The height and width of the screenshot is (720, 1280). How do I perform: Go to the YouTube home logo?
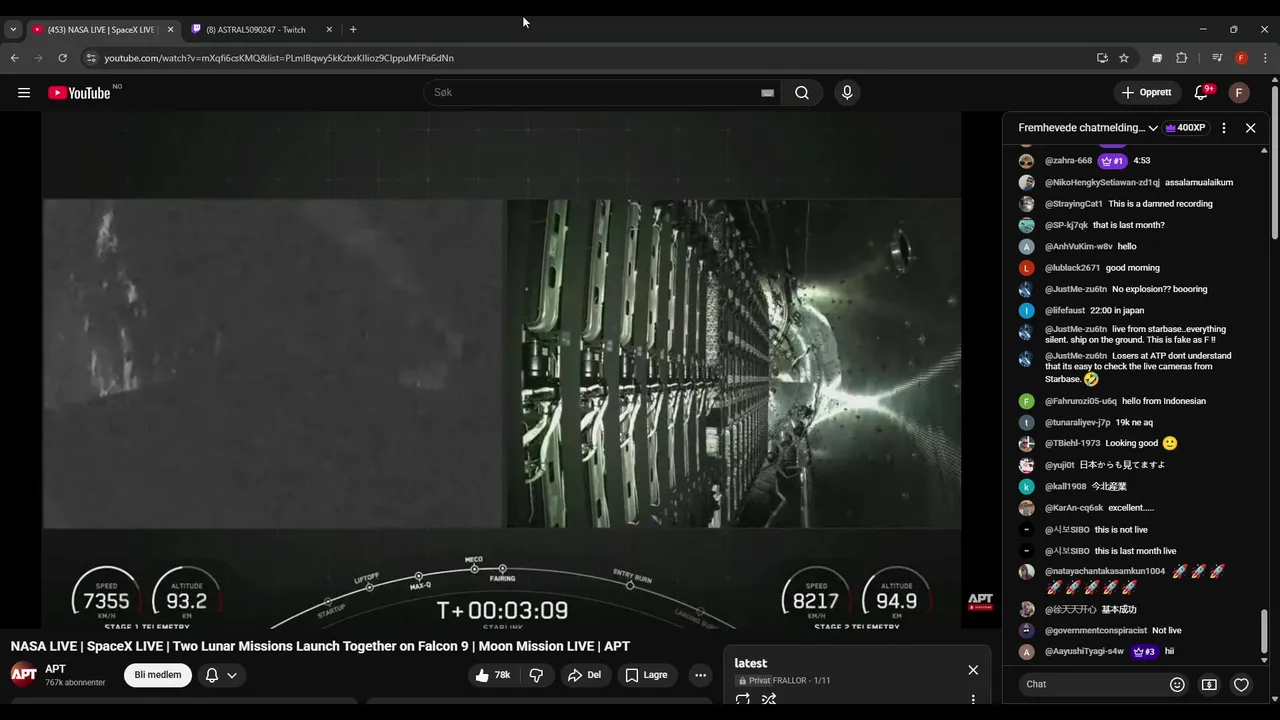coord(79,93)
